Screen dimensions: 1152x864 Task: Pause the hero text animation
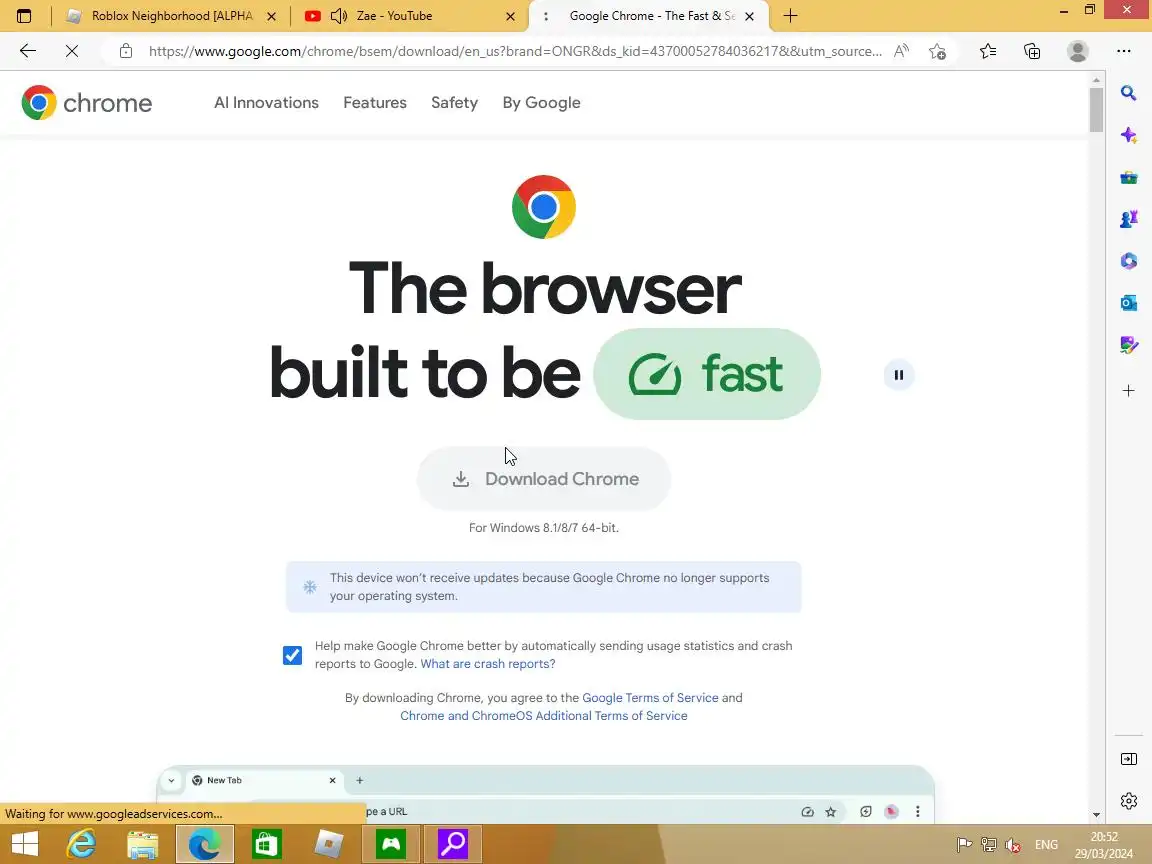pyautogui.click(x=899, y=375)
